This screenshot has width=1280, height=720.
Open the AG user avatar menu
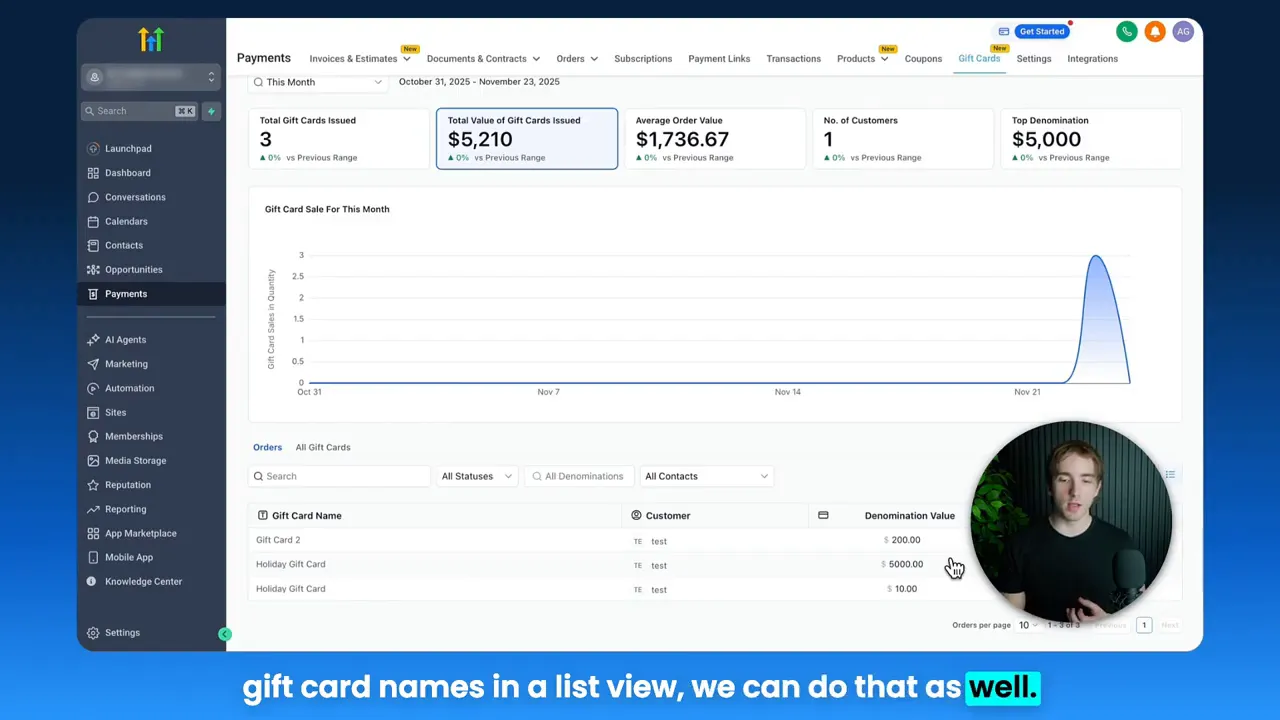[1183, 32]
